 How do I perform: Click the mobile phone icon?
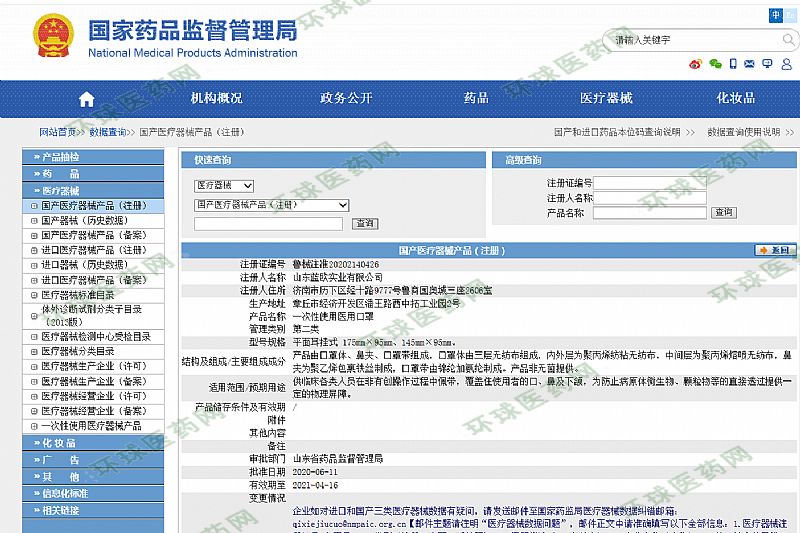(735, 64)
